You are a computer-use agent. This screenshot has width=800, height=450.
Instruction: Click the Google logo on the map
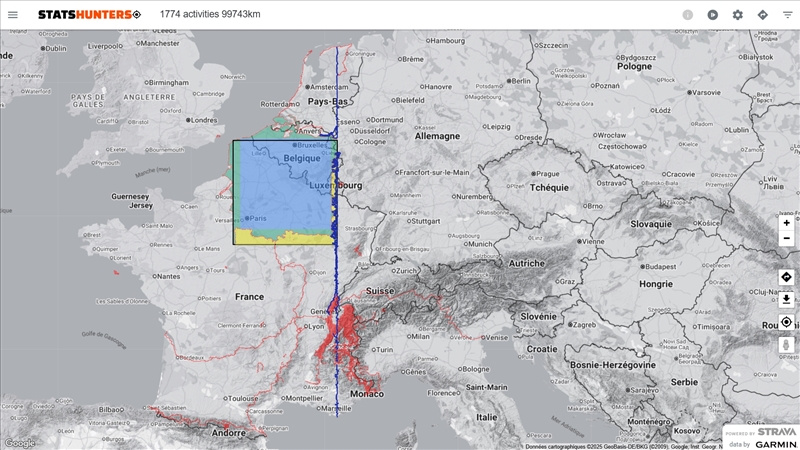[20, 443]
